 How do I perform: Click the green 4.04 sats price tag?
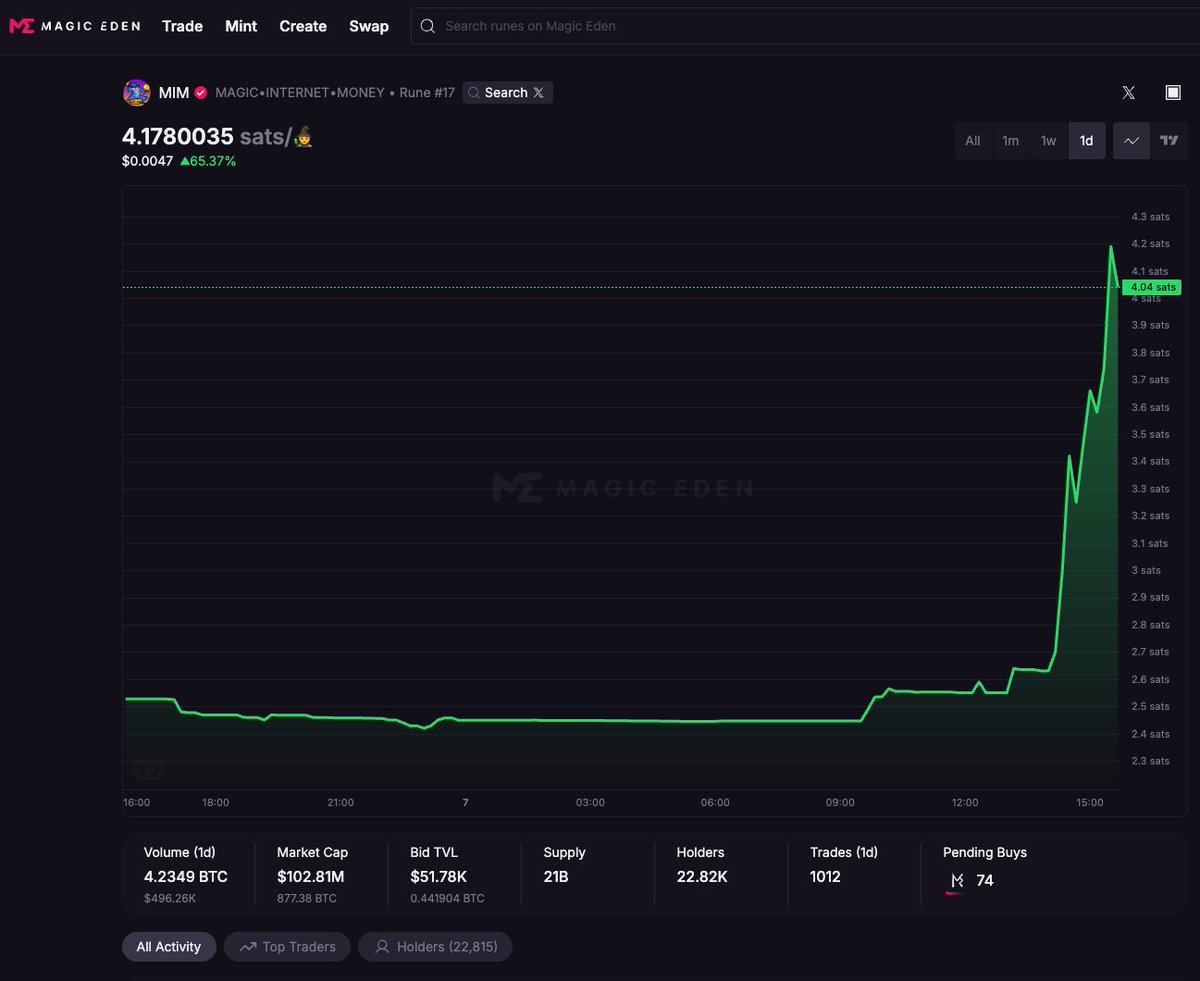click(x=1153, y=287)
